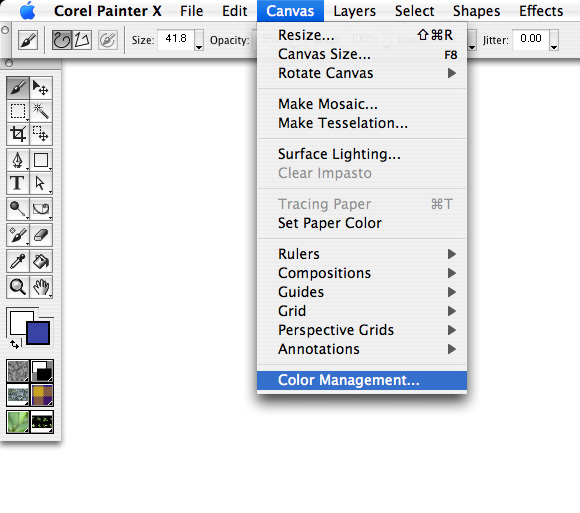Image resolution: width=580 pixels, height=513 pixels.
Task: Activate the Paint Bucket tool
Action: click(41, 261)
